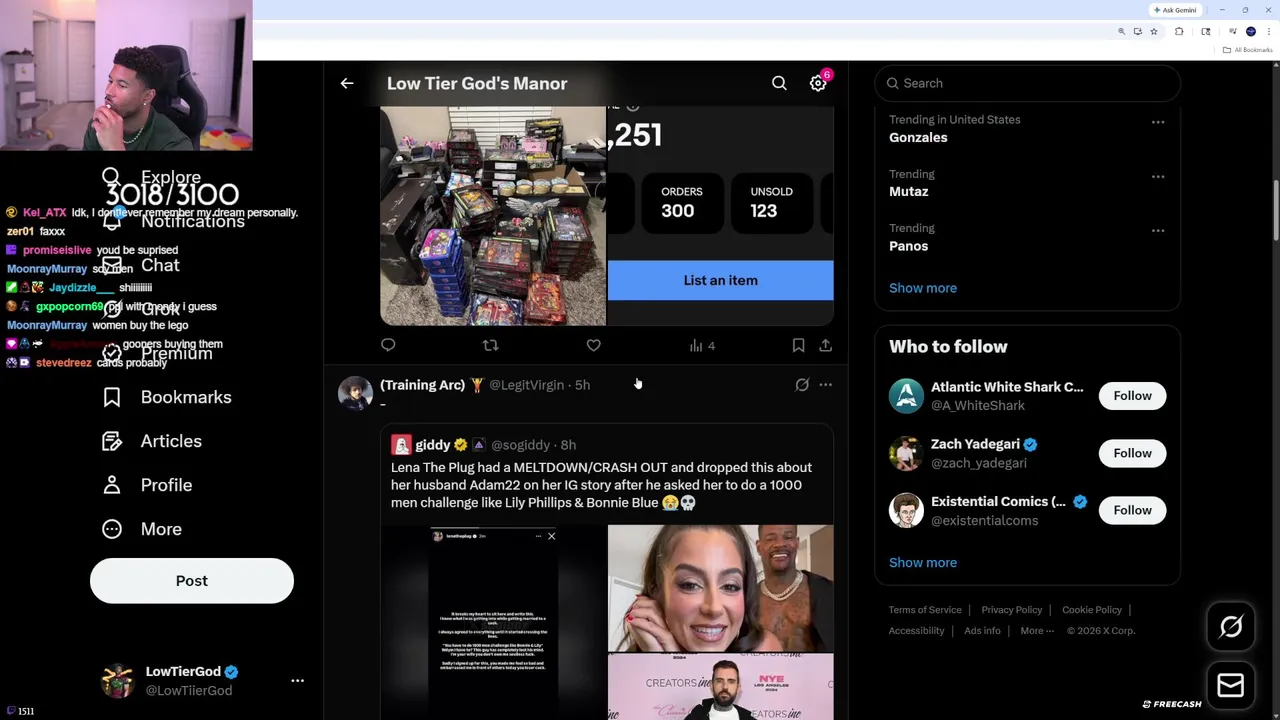This screenshot has width=1280, height=720.
Task: Follow Existential Comics
Action: point(1132,510)
